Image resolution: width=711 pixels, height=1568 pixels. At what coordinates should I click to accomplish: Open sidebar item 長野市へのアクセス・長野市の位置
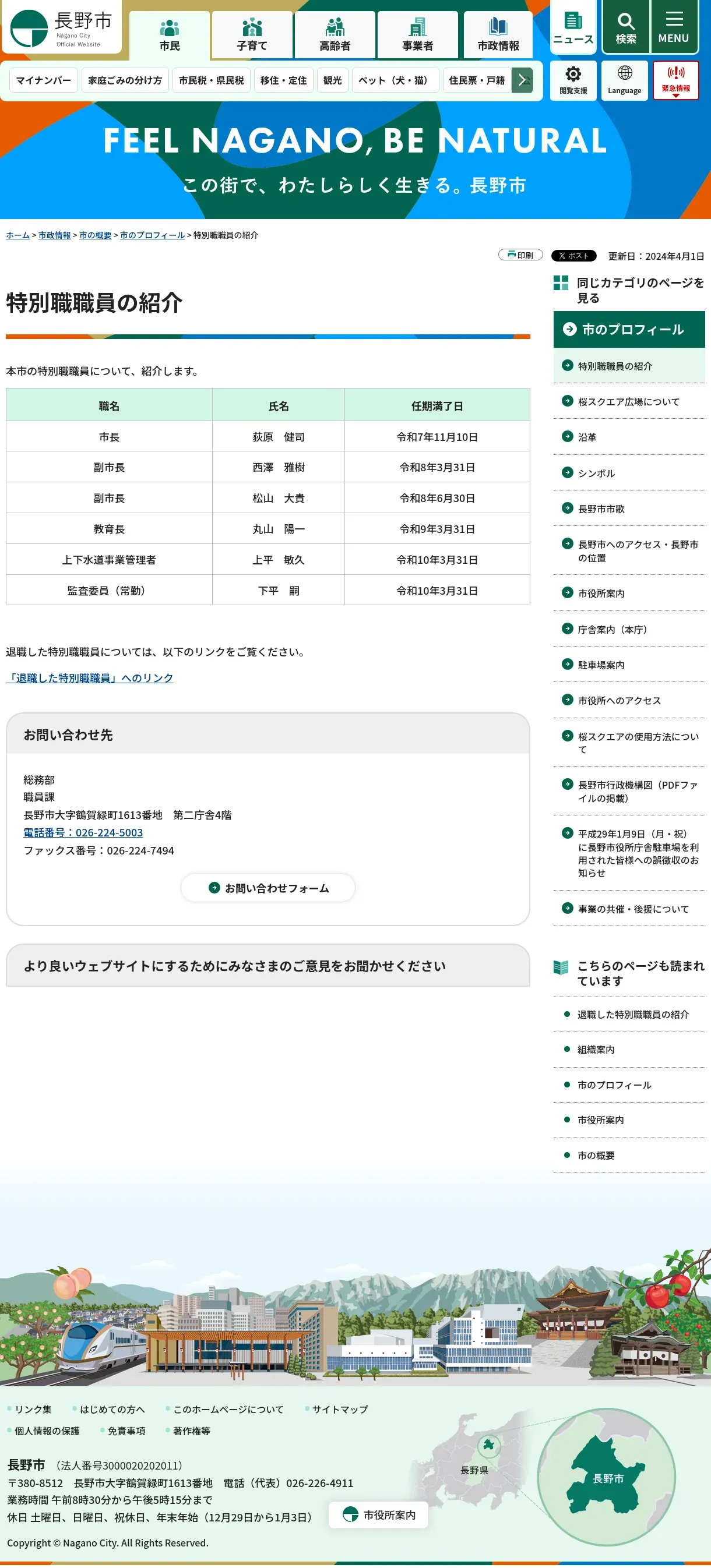(x=629, y=551)
